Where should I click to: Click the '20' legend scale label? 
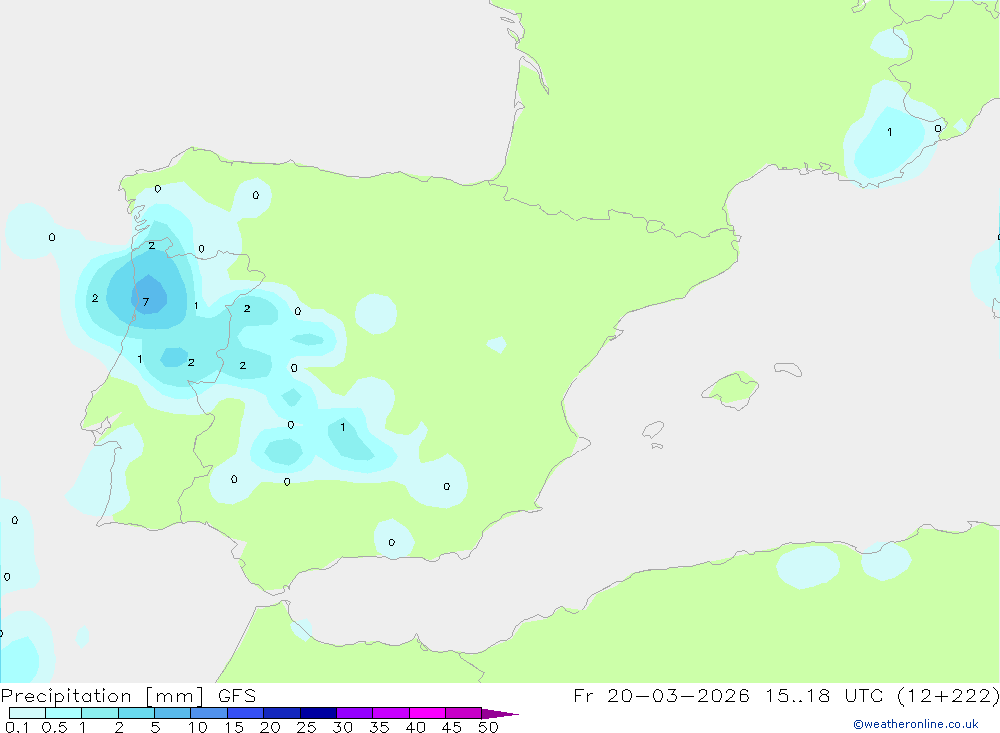pos(270,727)
